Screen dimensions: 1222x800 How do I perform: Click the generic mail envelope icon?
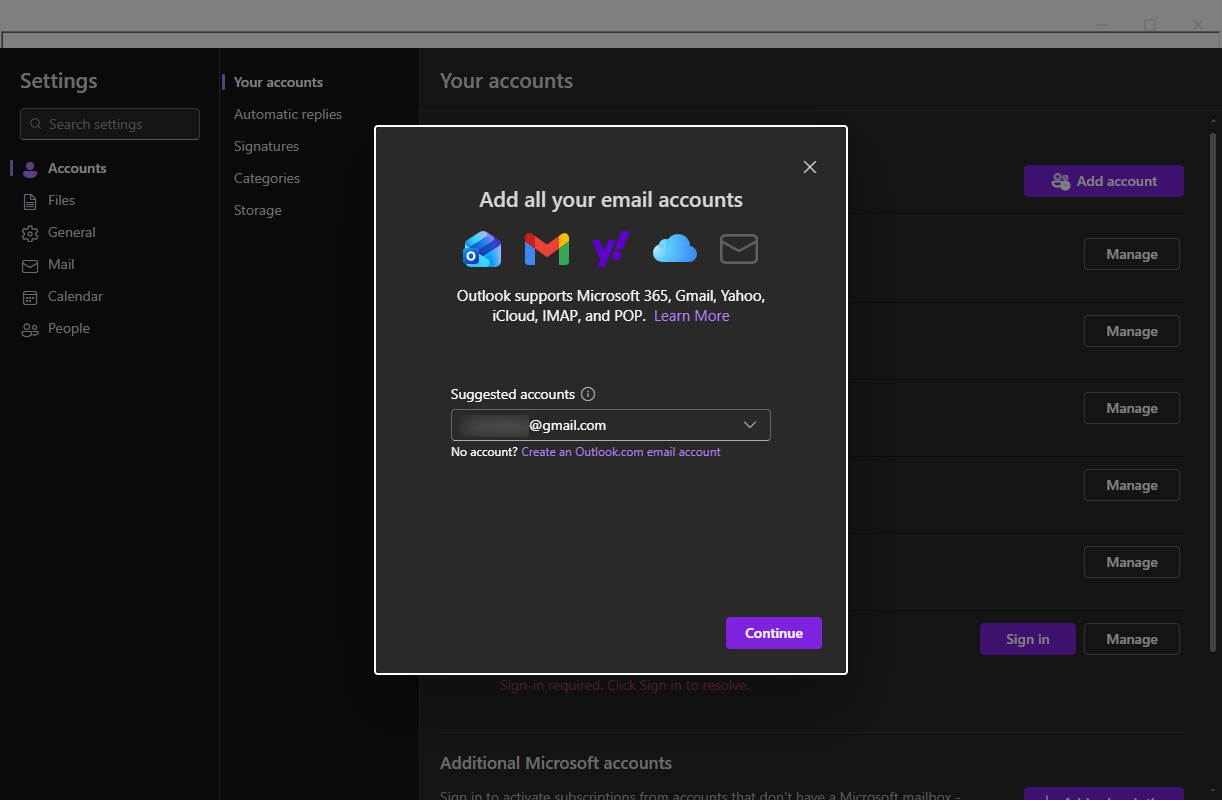(x=739, y=249)
